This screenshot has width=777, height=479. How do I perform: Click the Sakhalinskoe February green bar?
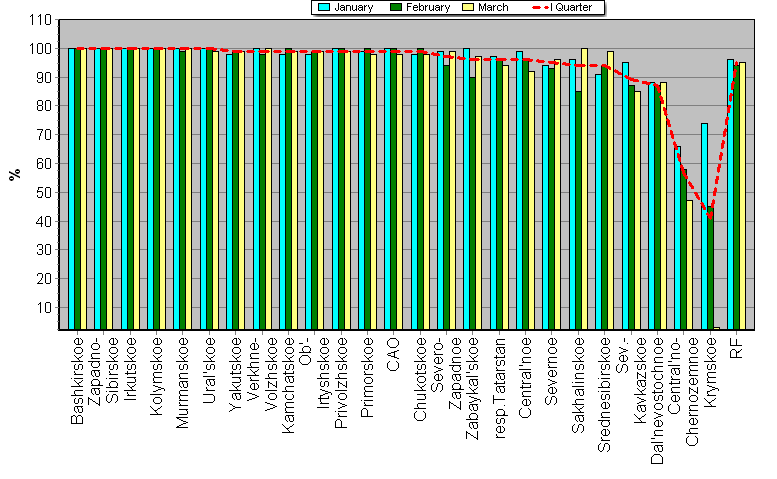coord(578,211)
